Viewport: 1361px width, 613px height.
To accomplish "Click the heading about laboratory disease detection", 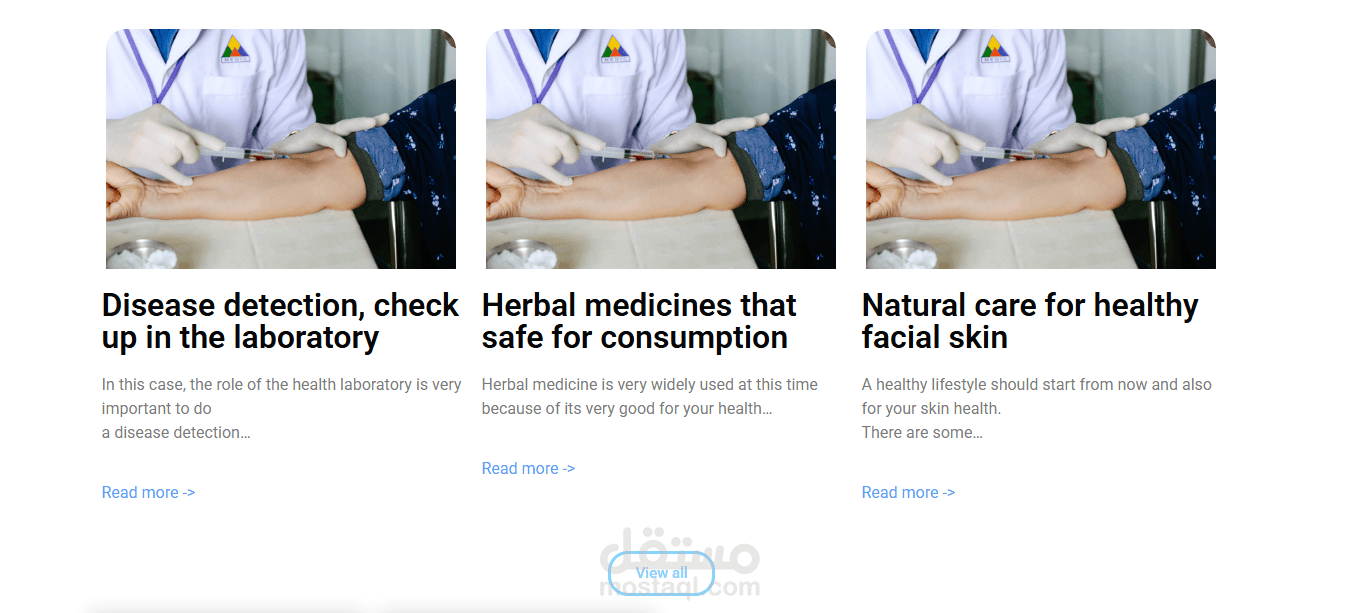I will (x=280, y=321).
